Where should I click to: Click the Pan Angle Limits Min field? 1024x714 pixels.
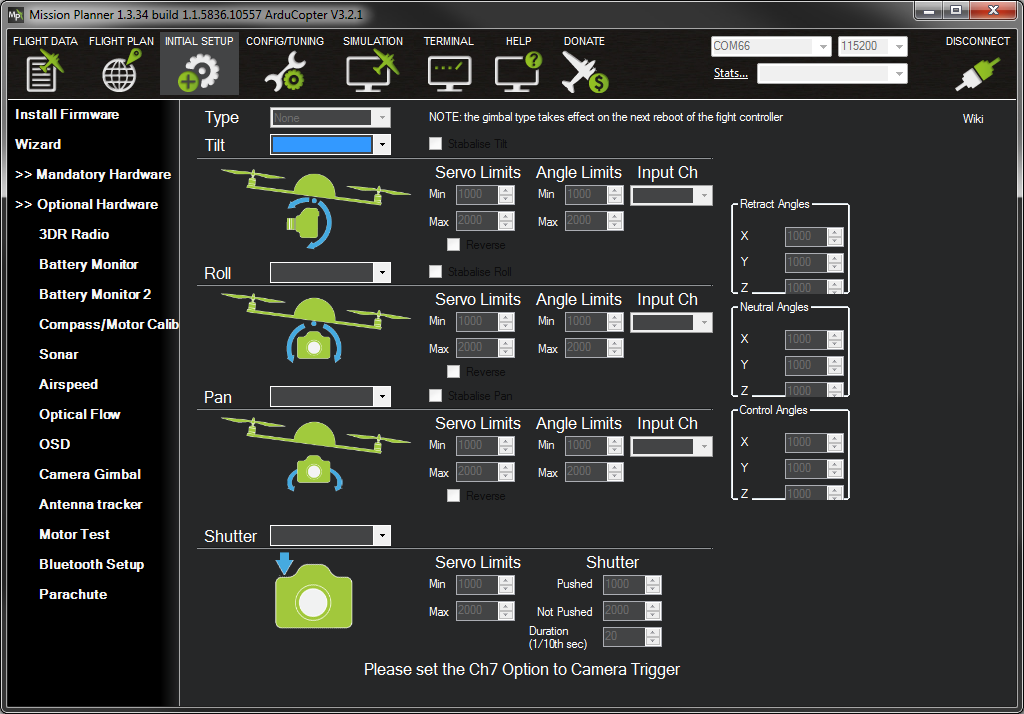[x=594, y=446]
